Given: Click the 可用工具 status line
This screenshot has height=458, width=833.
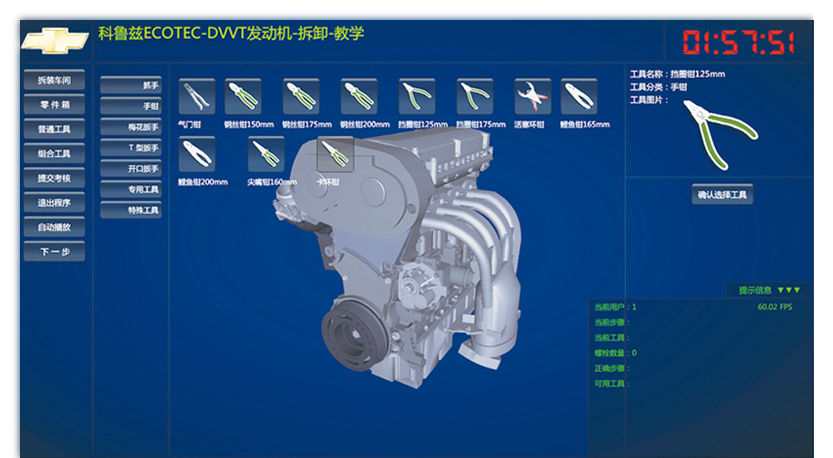Looking at the screenshot, I should click(611, 384).
